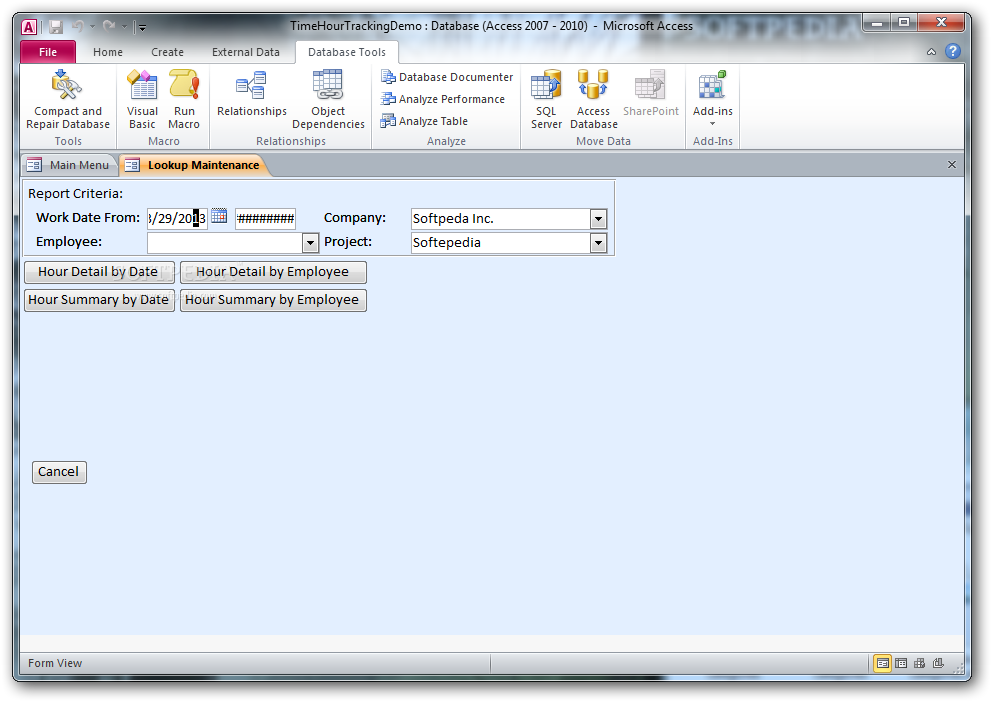The image size is (992, 702).
Task: Run Compact and Repair Database
Action: [x=68, y=100]
